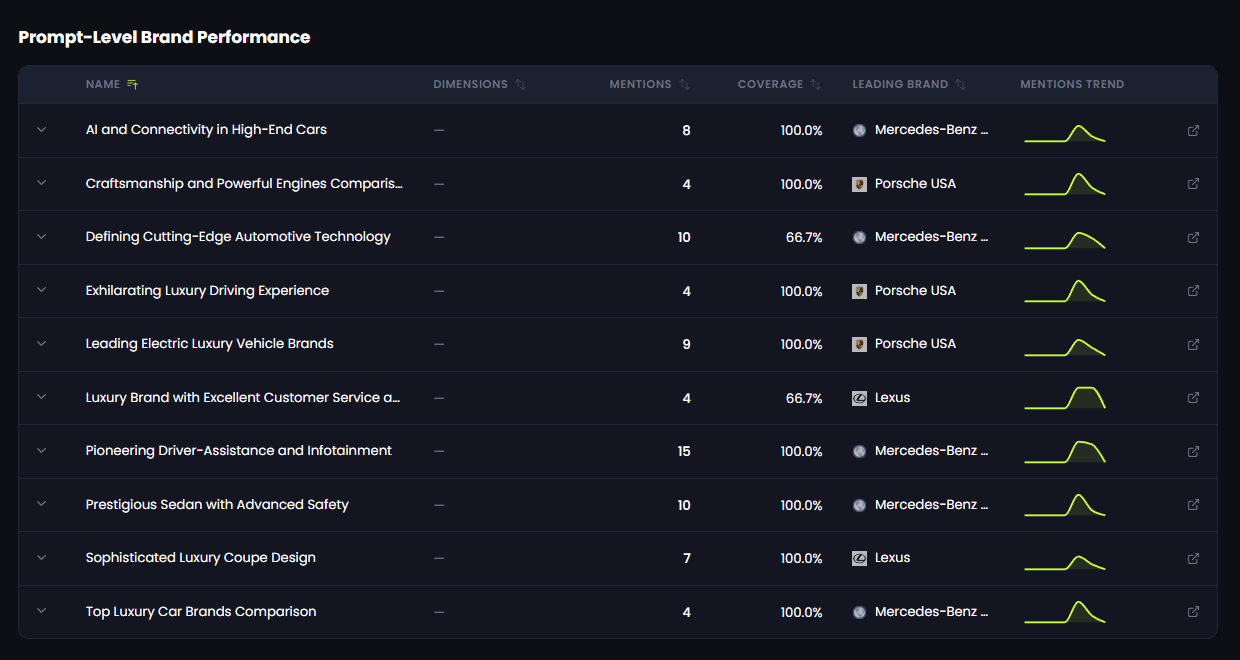Open external link for Top Luxury Car Brands Comparison
The height and width of the screenshot is (660, 1240).
[x=1193, y=612]
